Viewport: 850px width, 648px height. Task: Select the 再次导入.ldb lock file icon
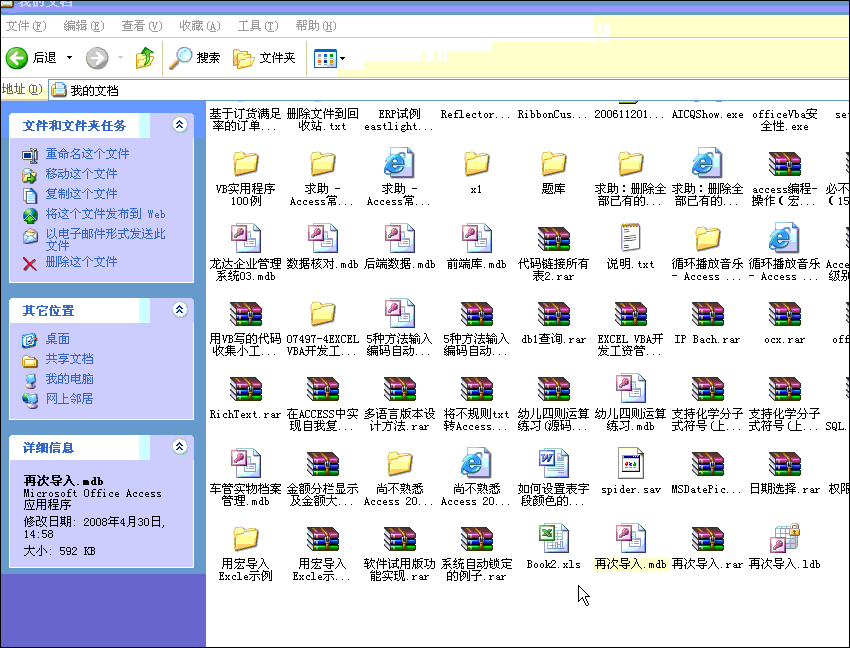tap(784, 538)
